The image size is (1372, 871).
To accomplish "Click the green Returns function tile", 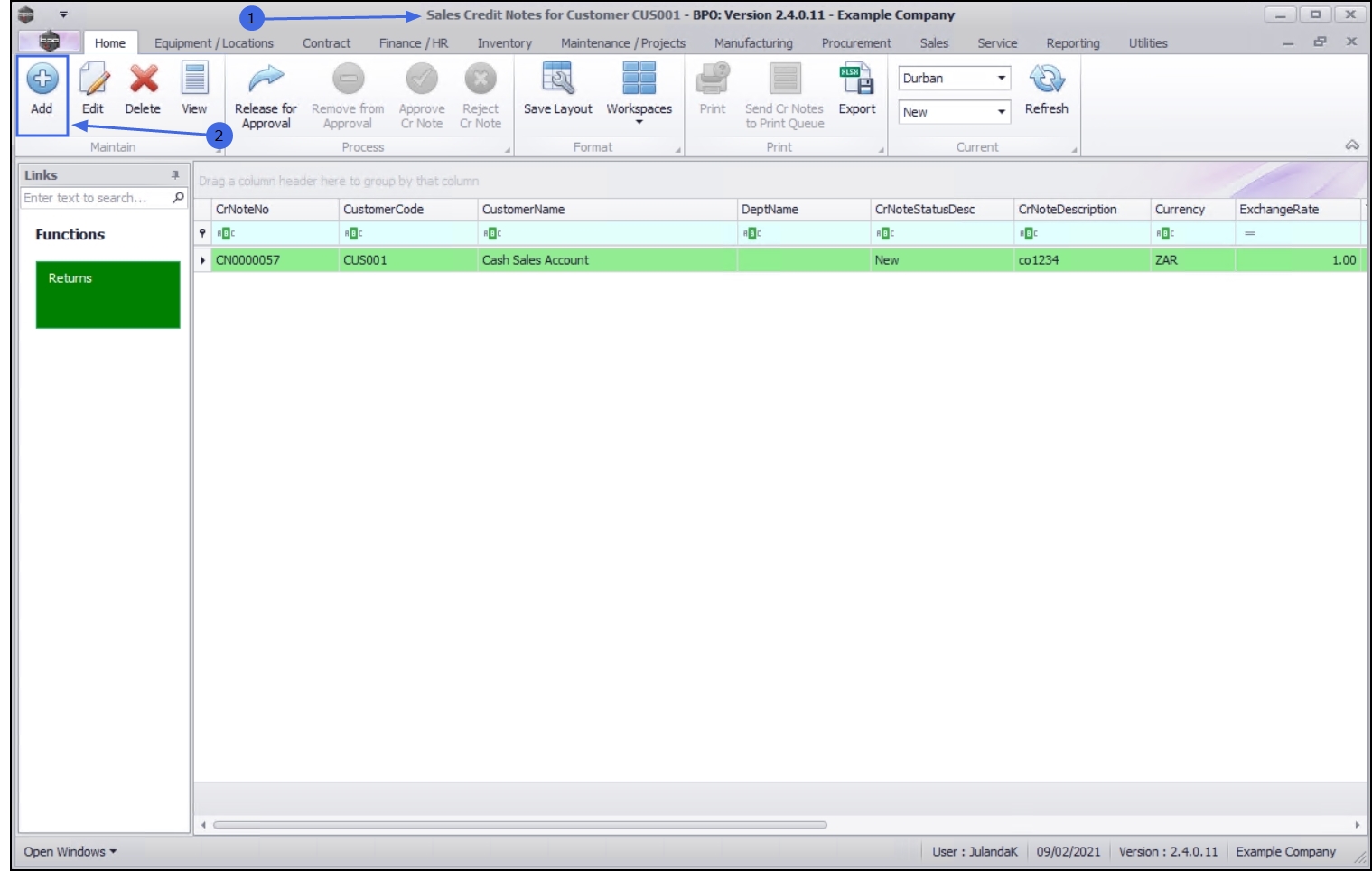I will (x=108, y=295).
